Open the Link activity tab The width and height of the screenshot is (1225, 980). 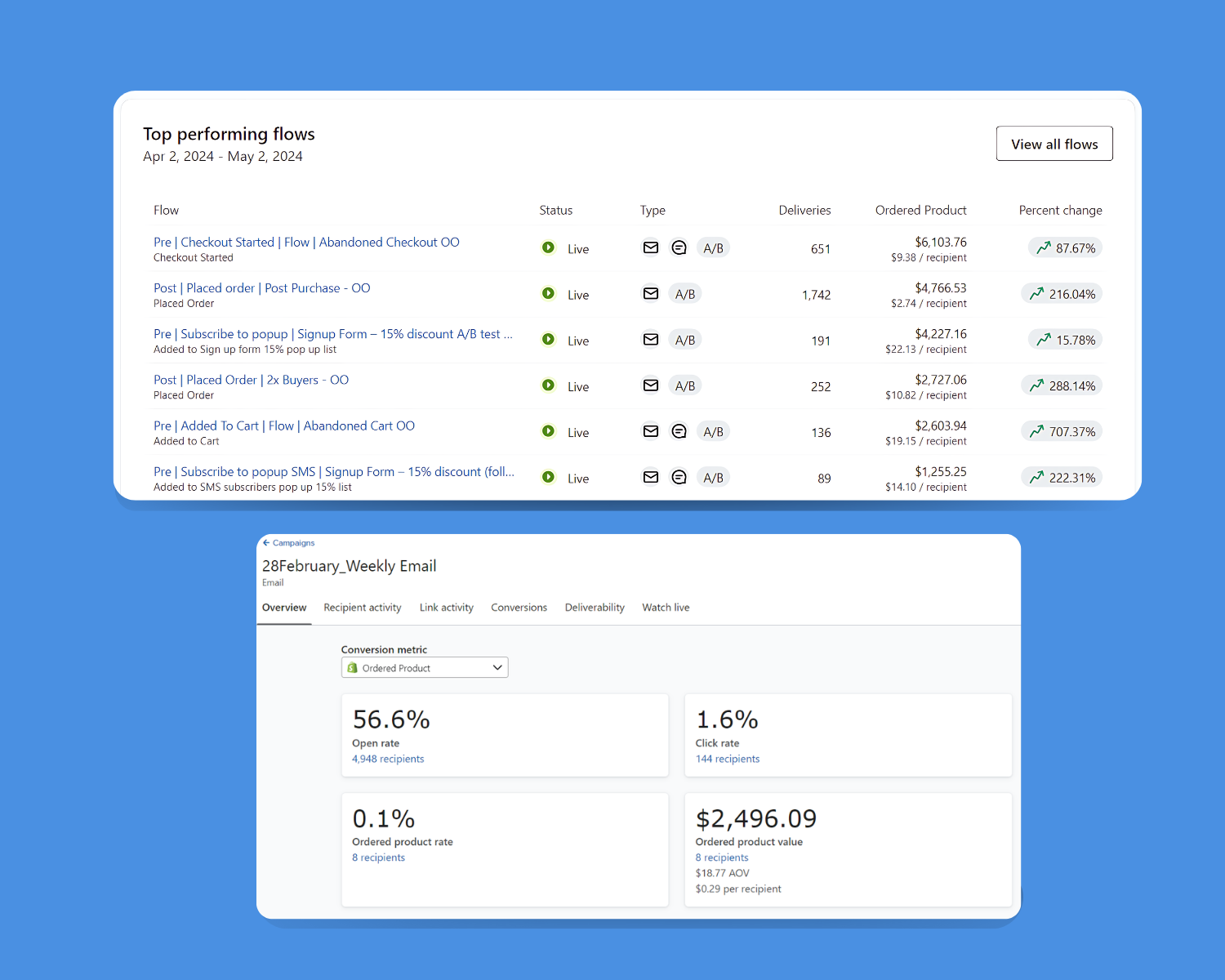pyautogui.click(x=446, y=608)
